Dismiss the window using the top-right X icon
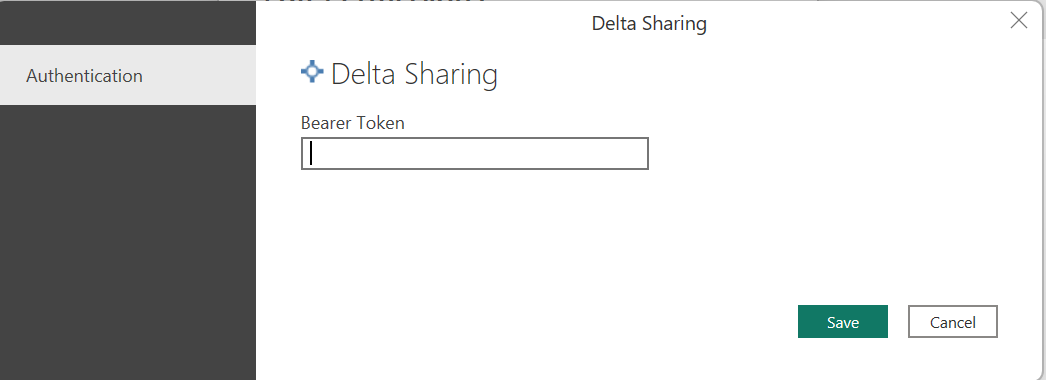Screen dimensions: 1046x380 [1019, 21]
